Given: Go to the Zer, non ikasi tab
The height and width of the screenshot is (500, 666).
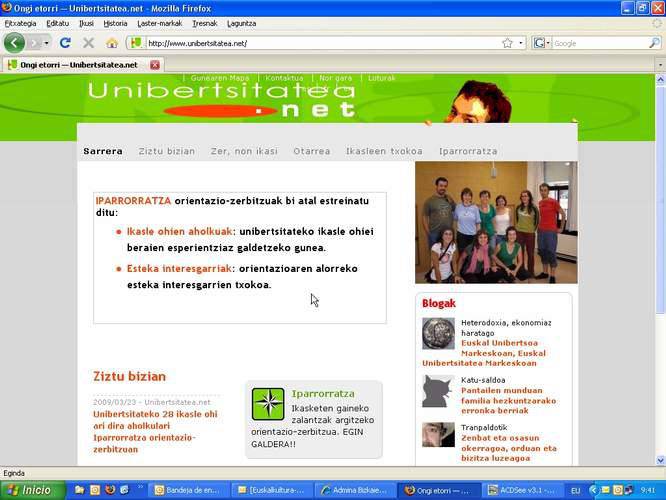Looking at the screenshot, I should coord(244,151).
